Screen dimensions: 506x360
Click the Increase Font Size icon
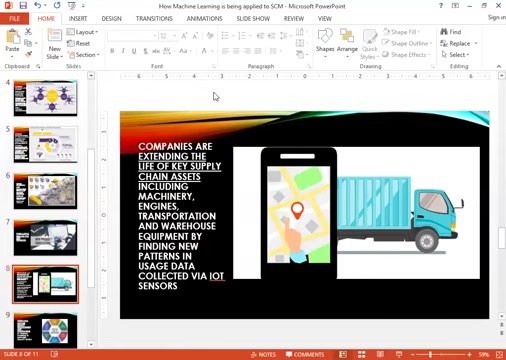point(184,36)
